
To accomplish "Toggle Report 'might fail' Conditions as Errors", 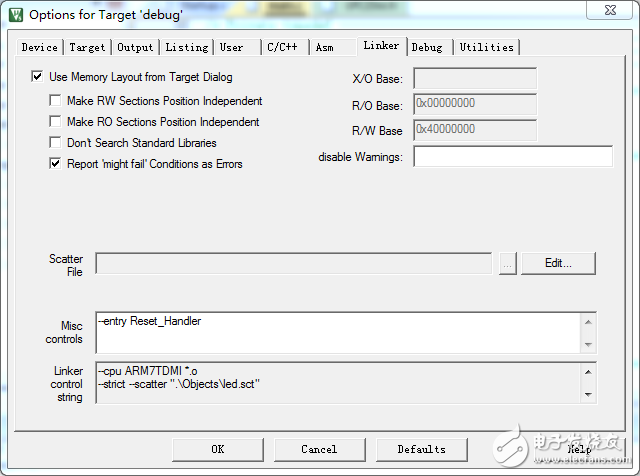I will pyautogui.click(x=56, y=164).
